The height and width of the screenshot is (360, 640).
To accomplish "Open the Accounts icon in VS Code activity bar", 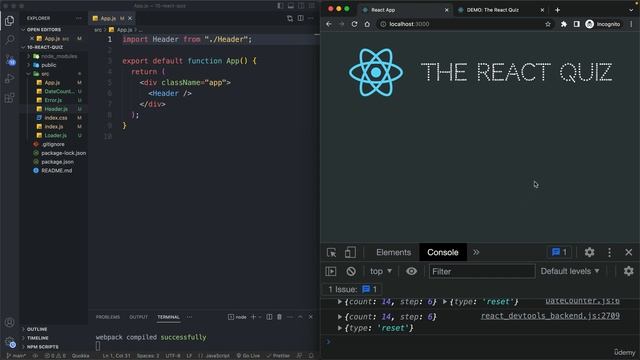I will (x=9, y=322).
